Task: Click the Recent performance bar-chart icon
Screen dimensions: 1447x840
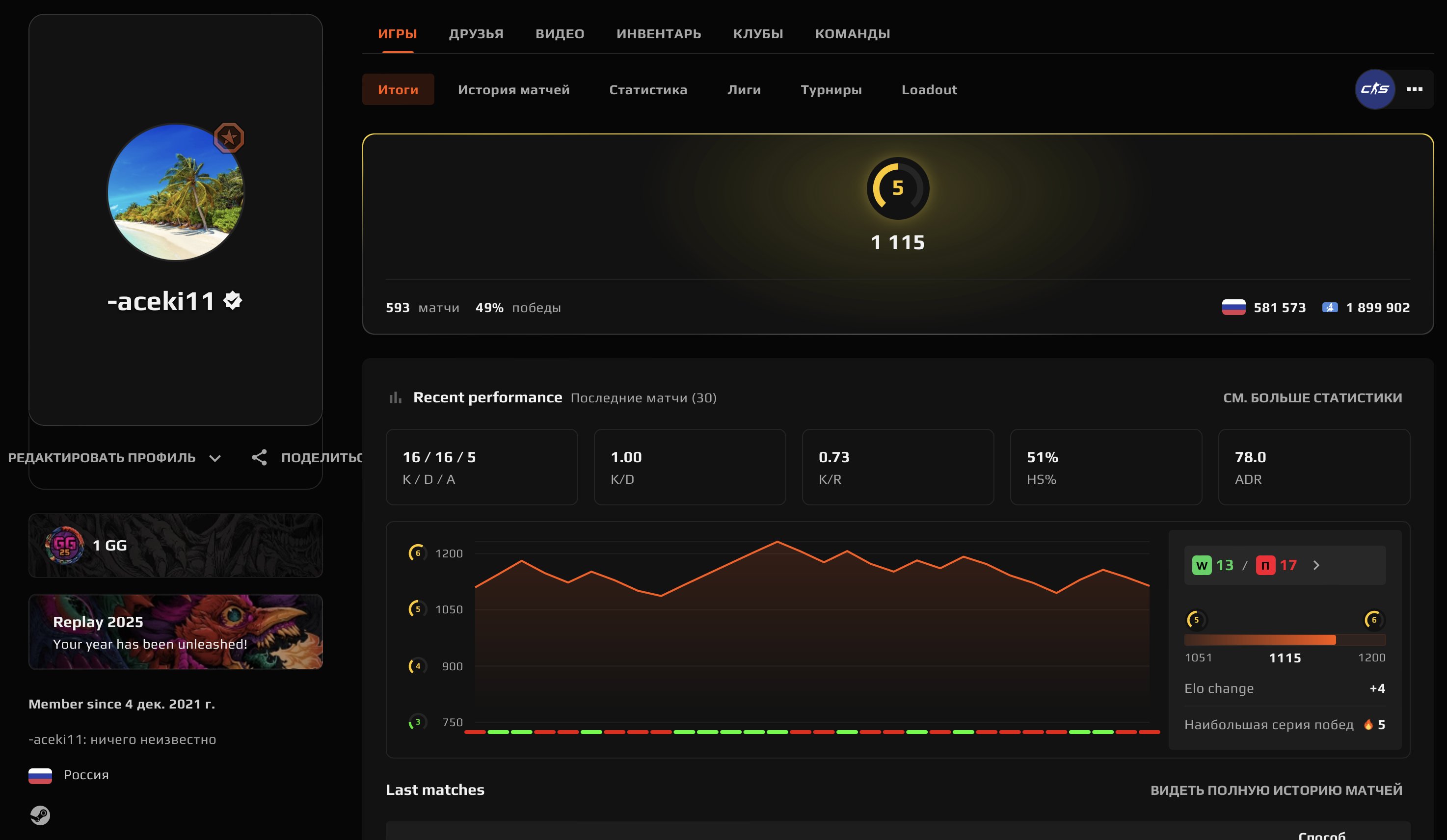Action: (395, 397)
